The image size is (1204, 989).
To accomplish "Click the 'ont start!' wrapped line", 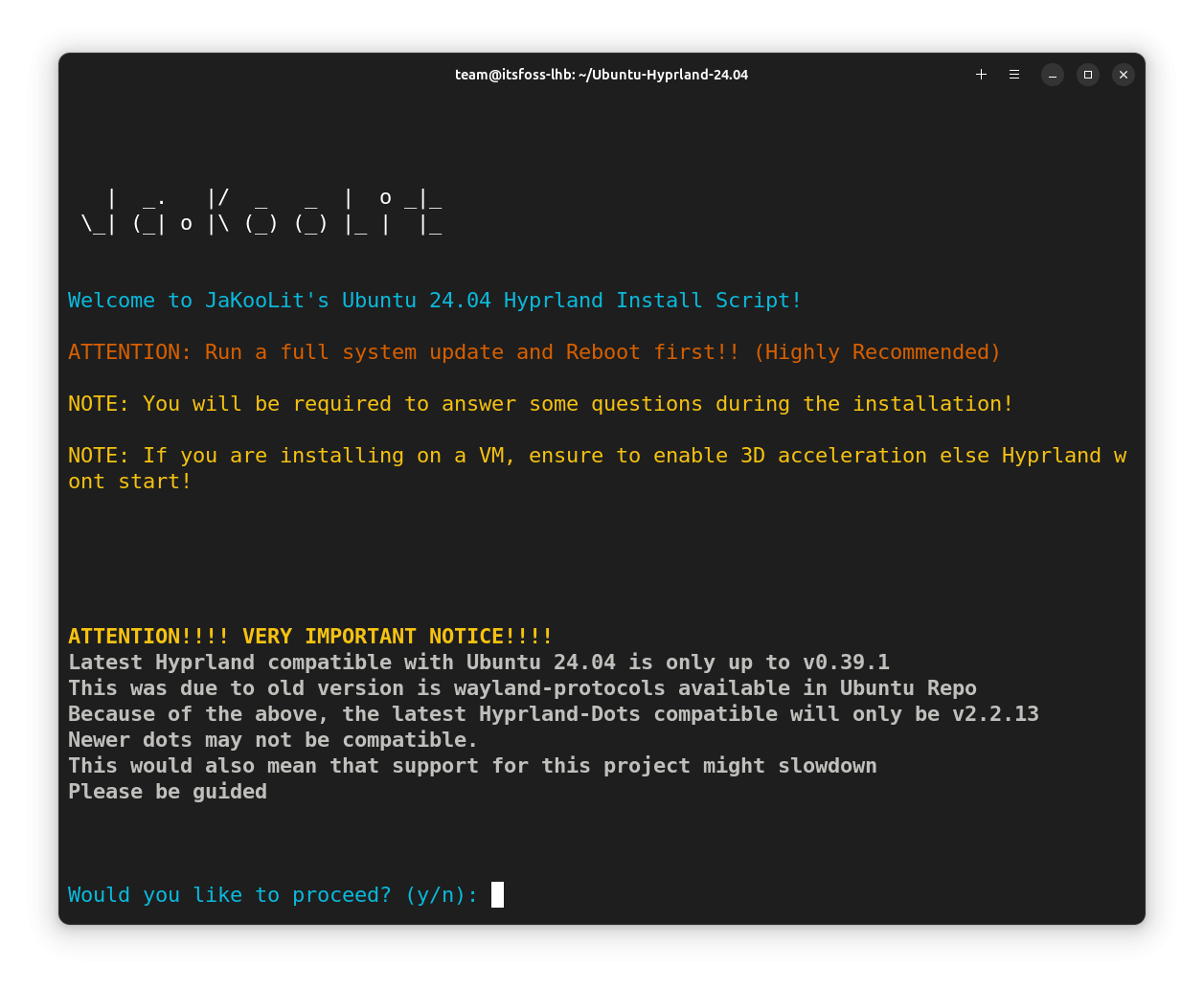I will (x=130, y=482).
